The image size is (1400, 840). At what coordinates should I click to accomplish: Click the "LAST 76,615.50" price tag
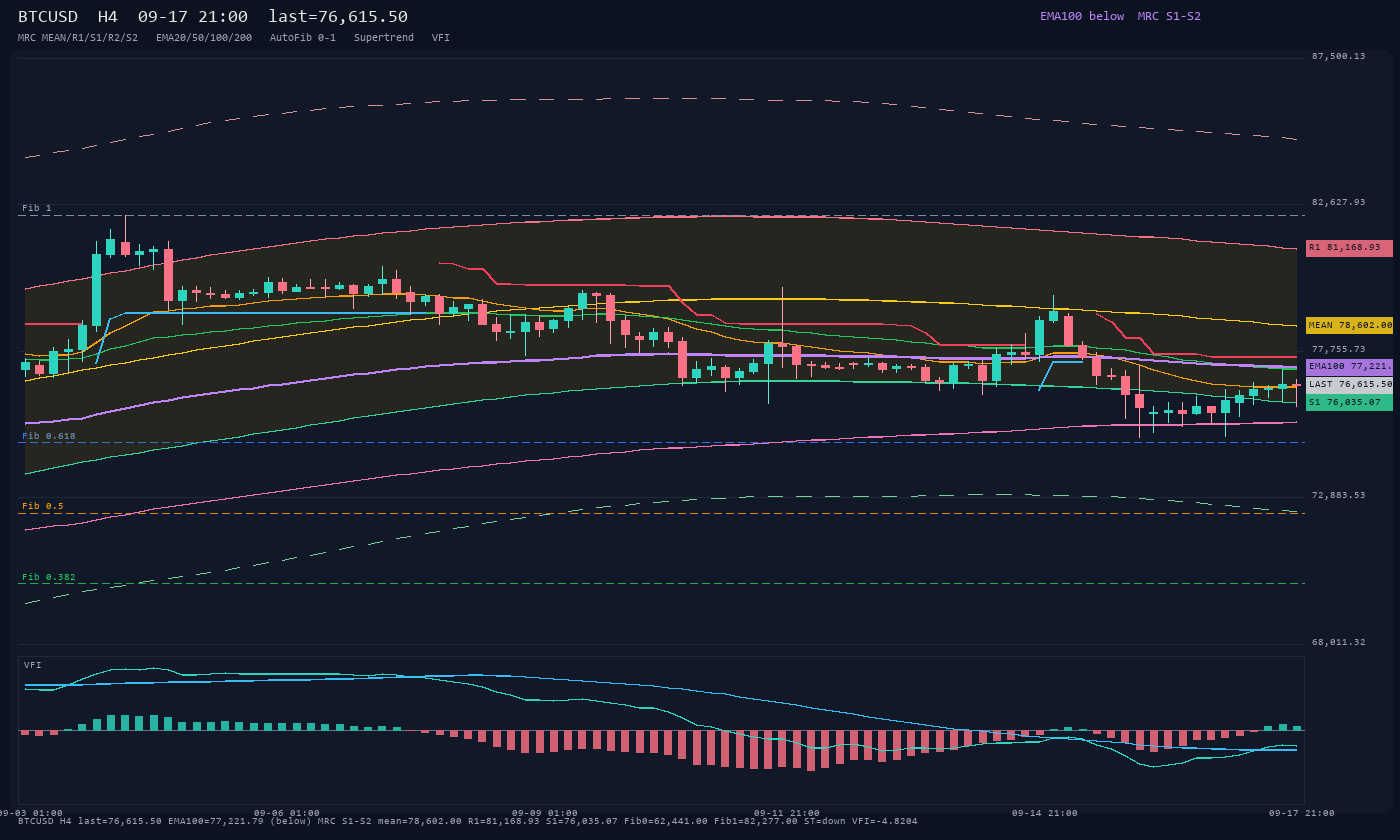click(x=1349, y=384)
